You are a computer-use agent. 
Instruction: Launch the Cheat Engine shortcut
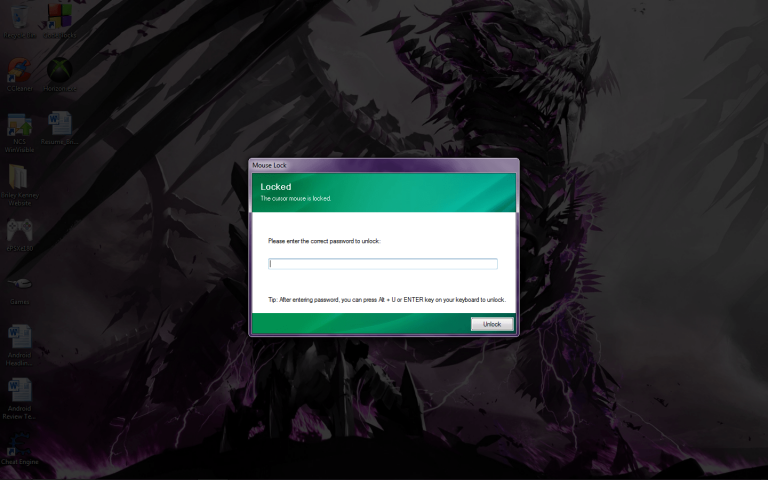[20, 449]
